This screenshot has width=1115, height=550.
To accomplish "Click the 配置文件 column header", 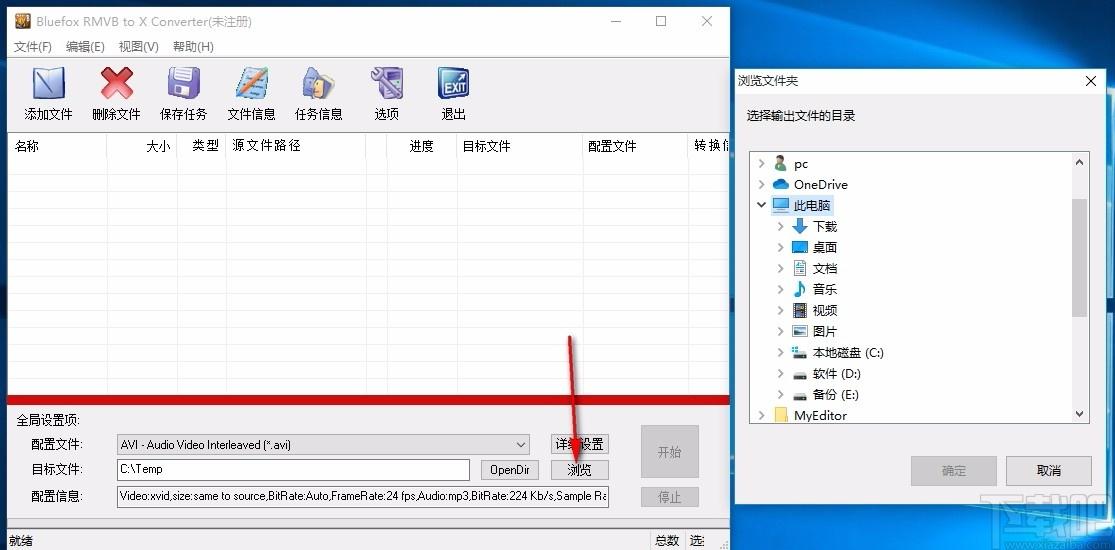I will [635, 146].
